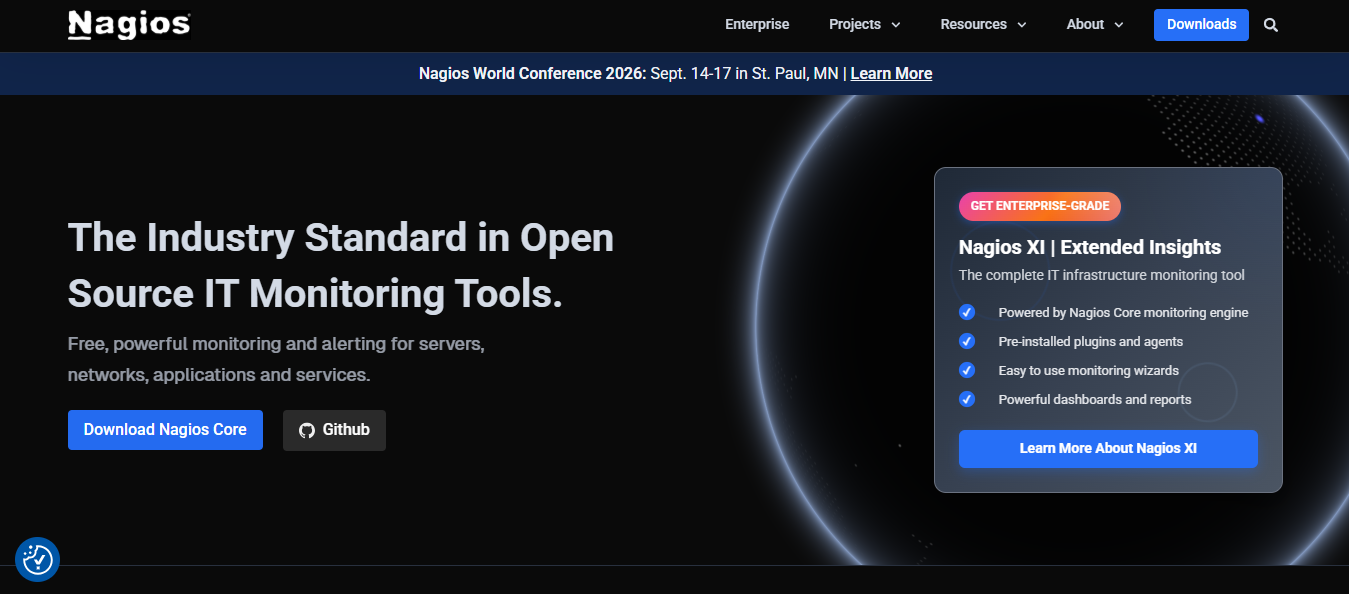The image size is (1349, 594).
Task: Expand the Resources dropdown menu
Action: (x=983, y=25)
